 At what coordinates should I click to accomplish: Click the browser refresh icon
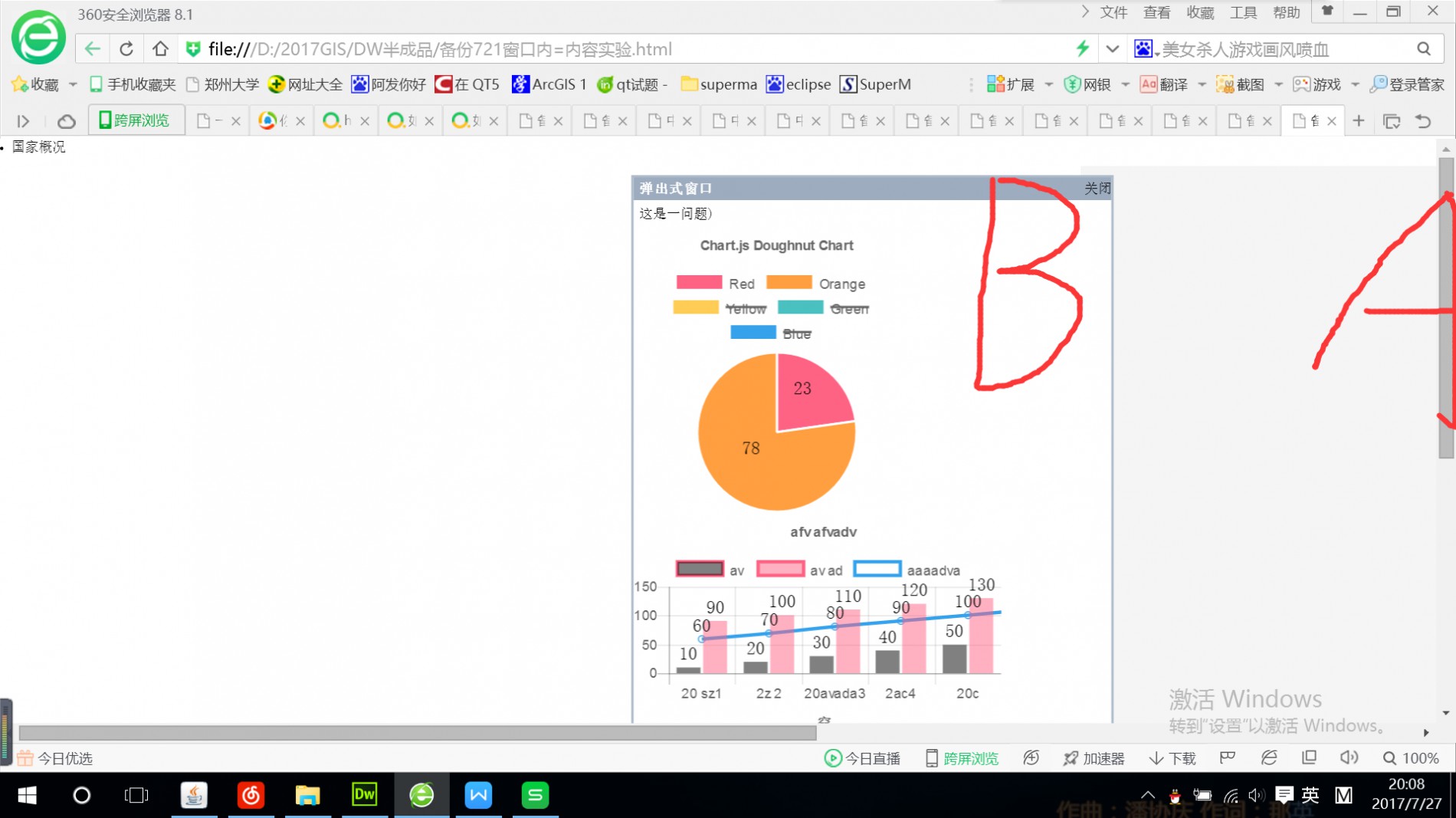126,49
